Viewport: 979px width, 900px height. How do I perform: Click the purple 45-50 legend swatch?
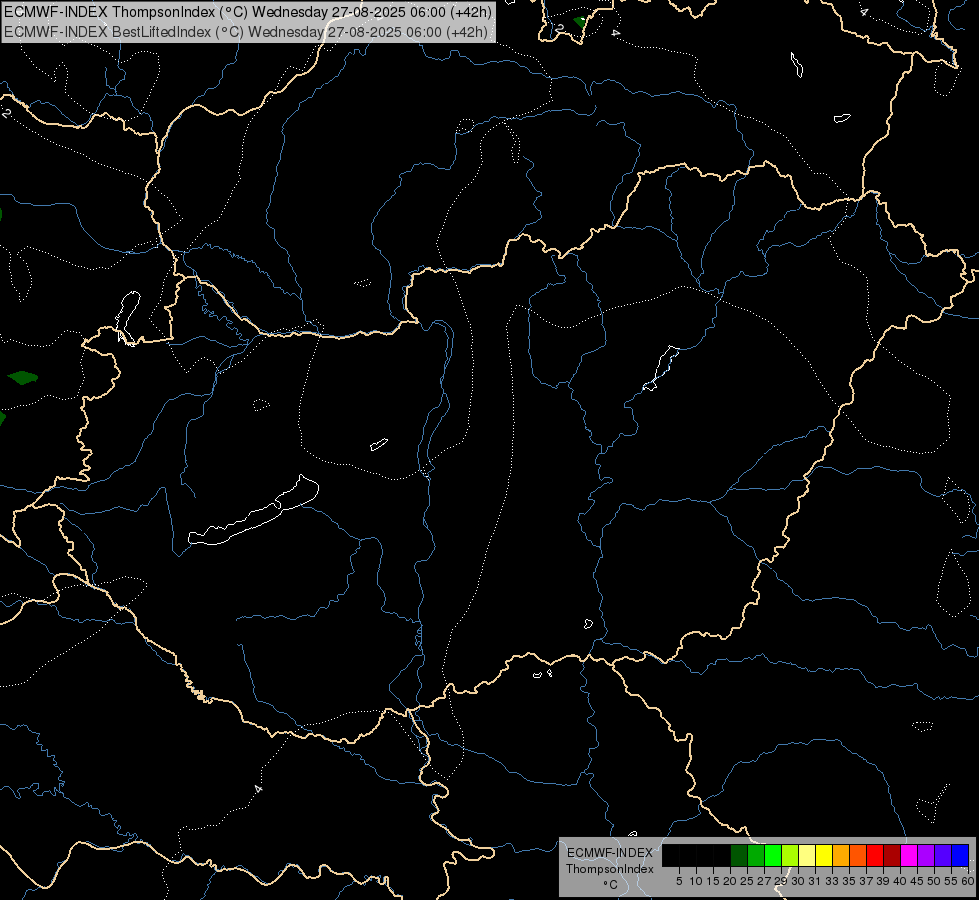click(925, 855)
